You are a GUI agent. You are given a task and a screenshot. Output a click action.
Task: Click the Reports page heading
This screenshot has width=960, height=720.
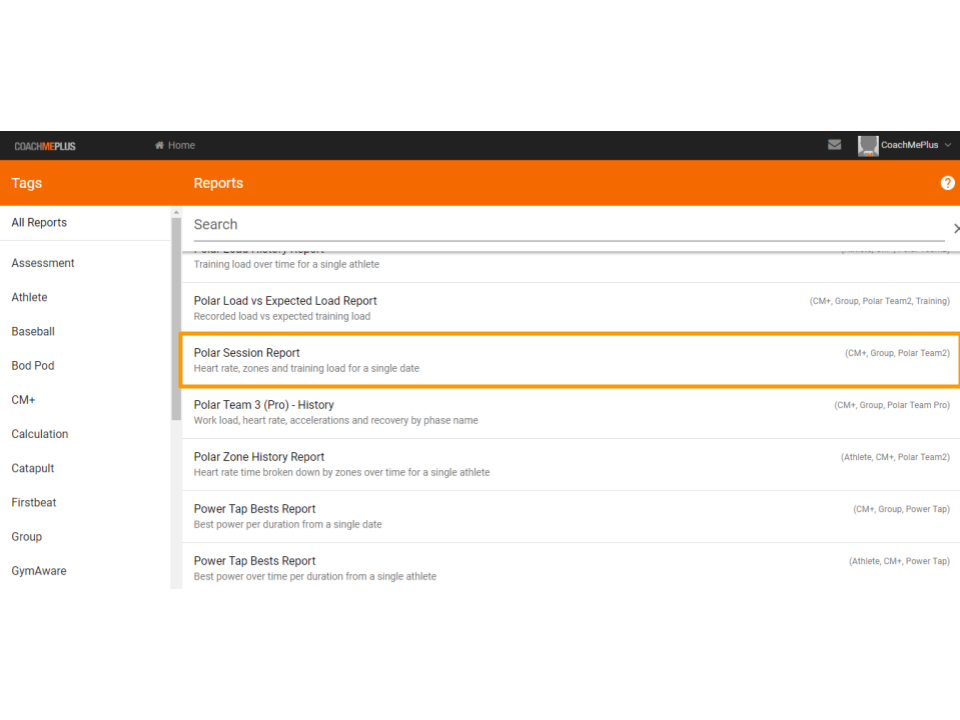[x=219, y=183]
